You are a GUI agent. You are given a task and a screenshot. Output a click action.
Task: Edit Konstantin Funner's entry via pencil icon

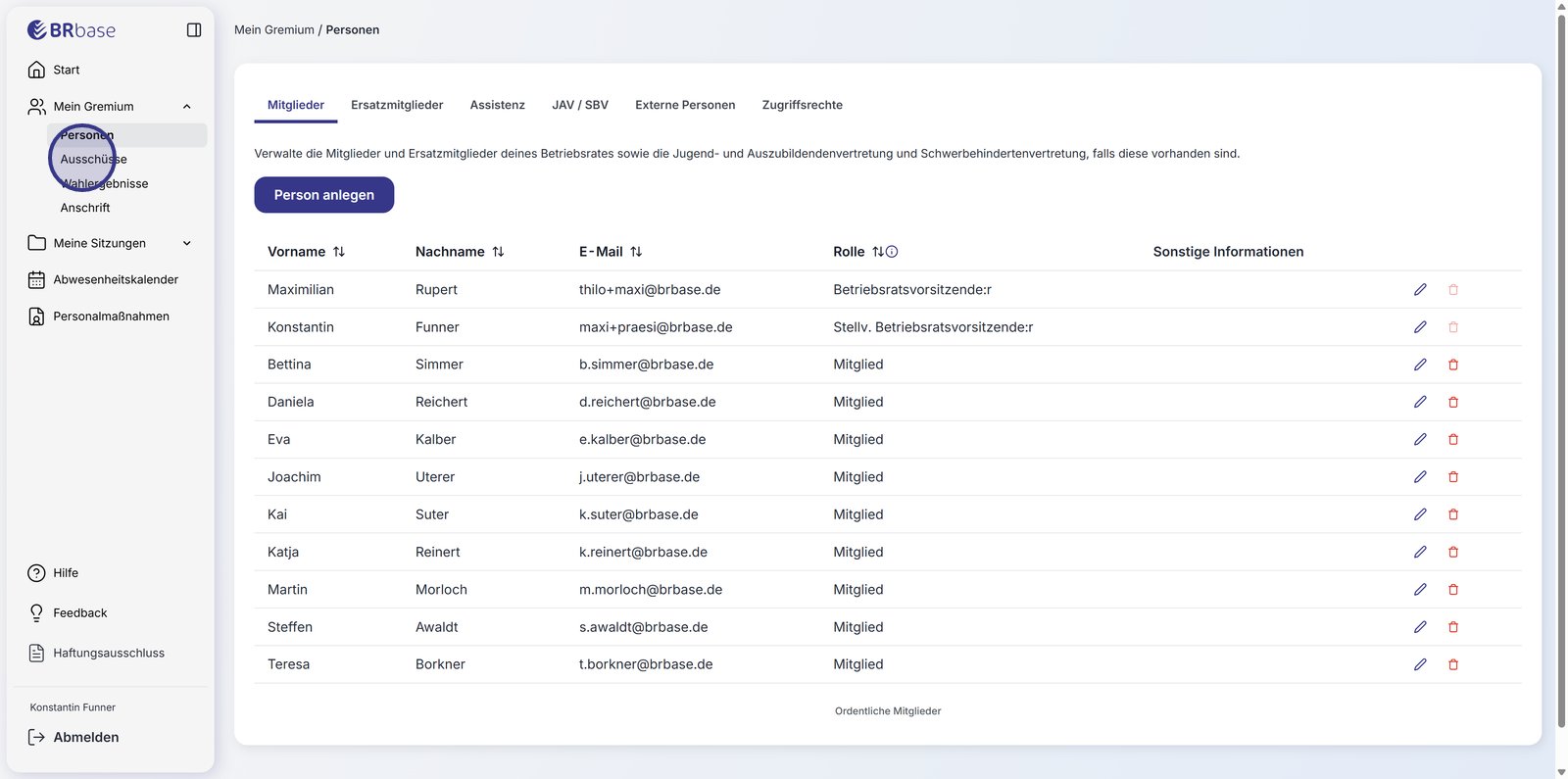[1420, 327]
